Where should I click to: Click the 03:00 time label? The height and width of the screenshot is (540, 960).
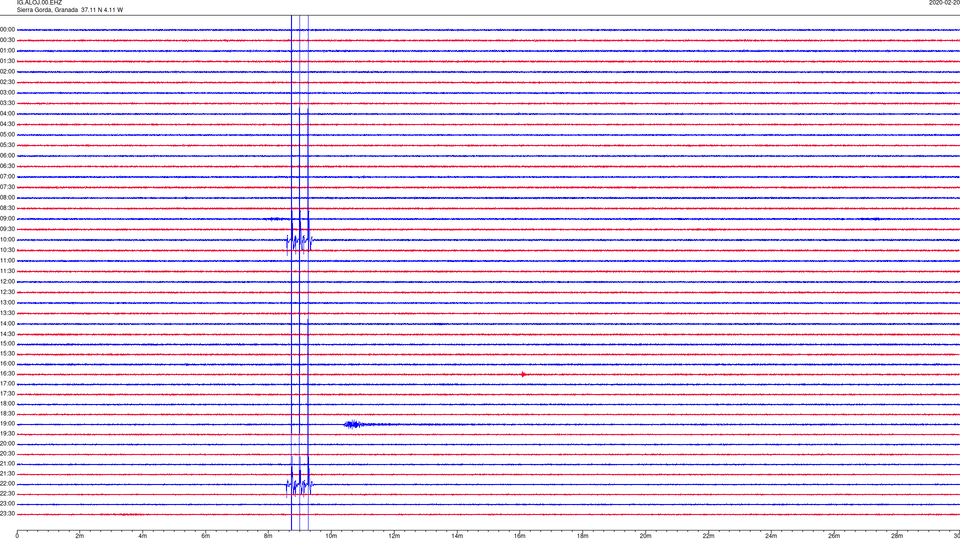click(x=7, y=92)
